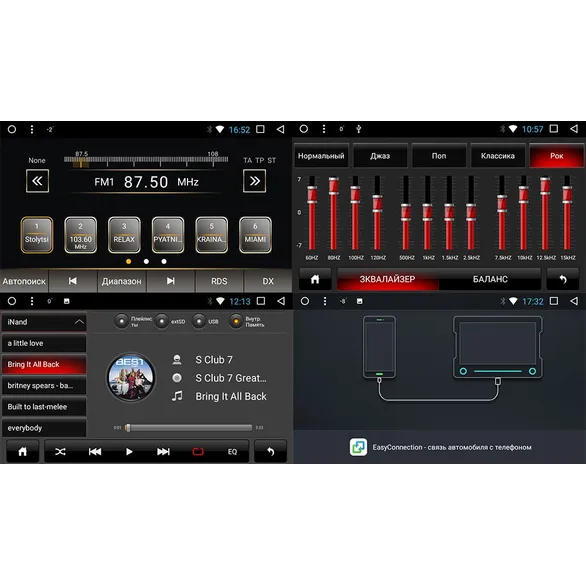Open three-dot menu on radio screen

[32, 129]
